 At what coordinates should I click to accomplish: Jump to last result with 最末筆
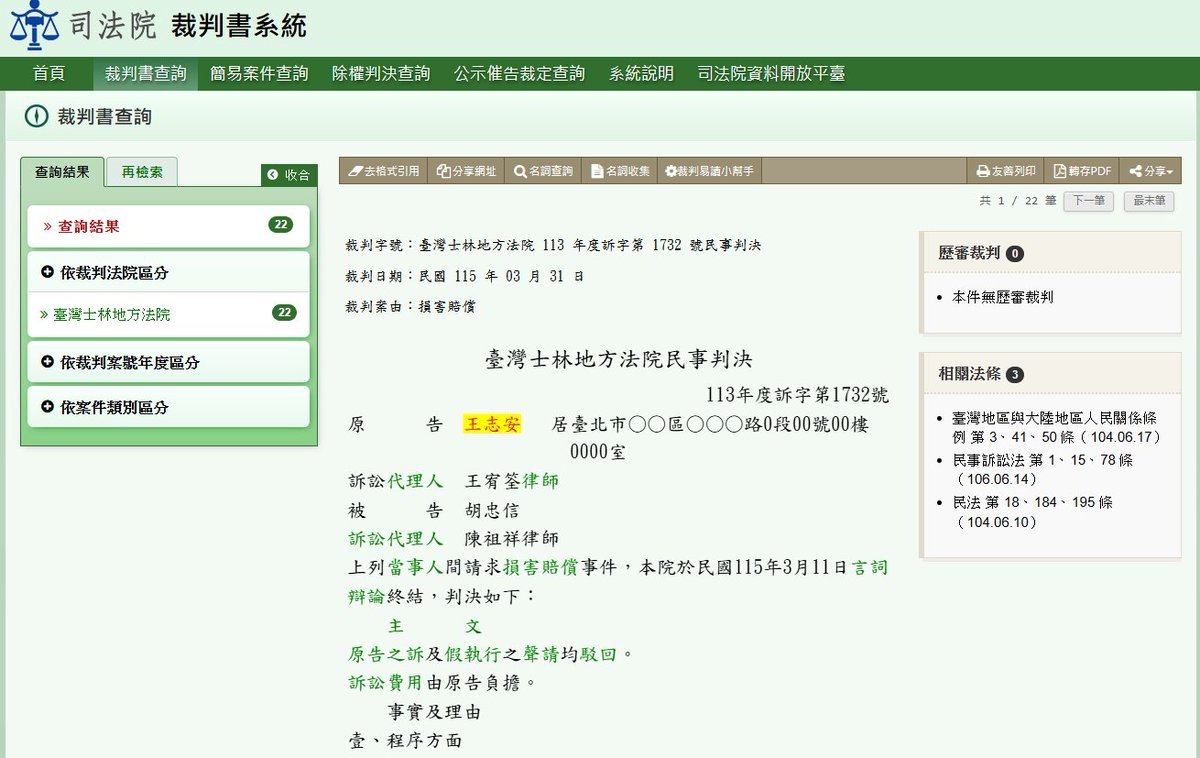pyautogui.click(x=1149, y=201)
